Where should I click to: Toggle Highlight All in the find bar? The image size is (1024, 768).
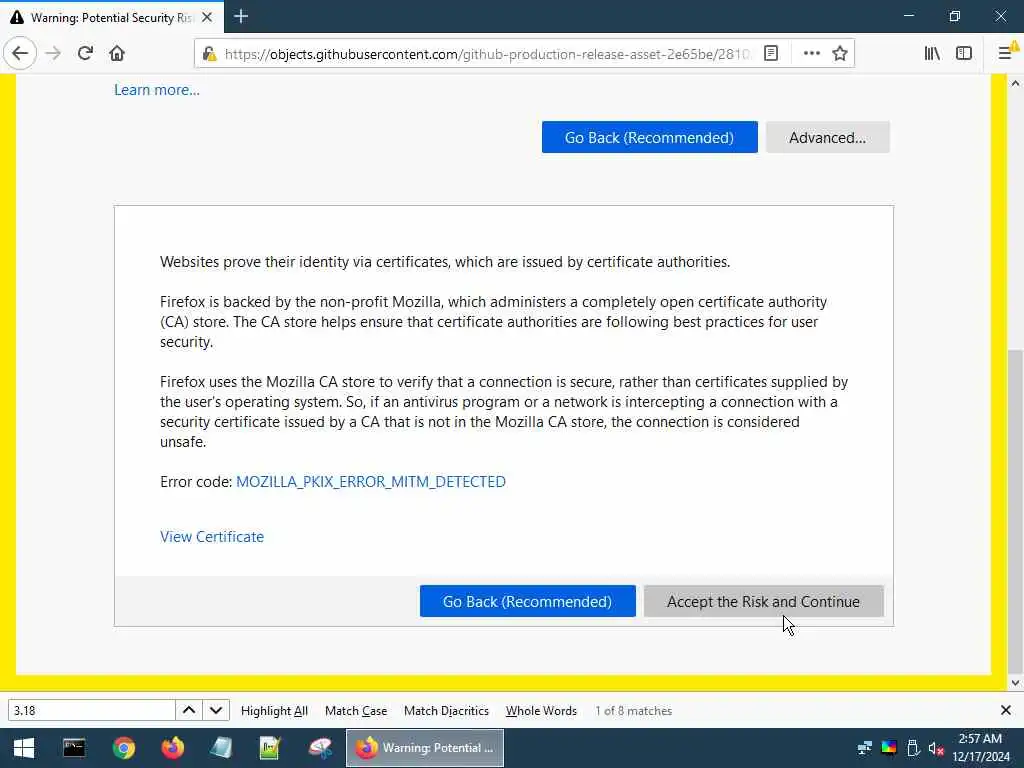274,711
